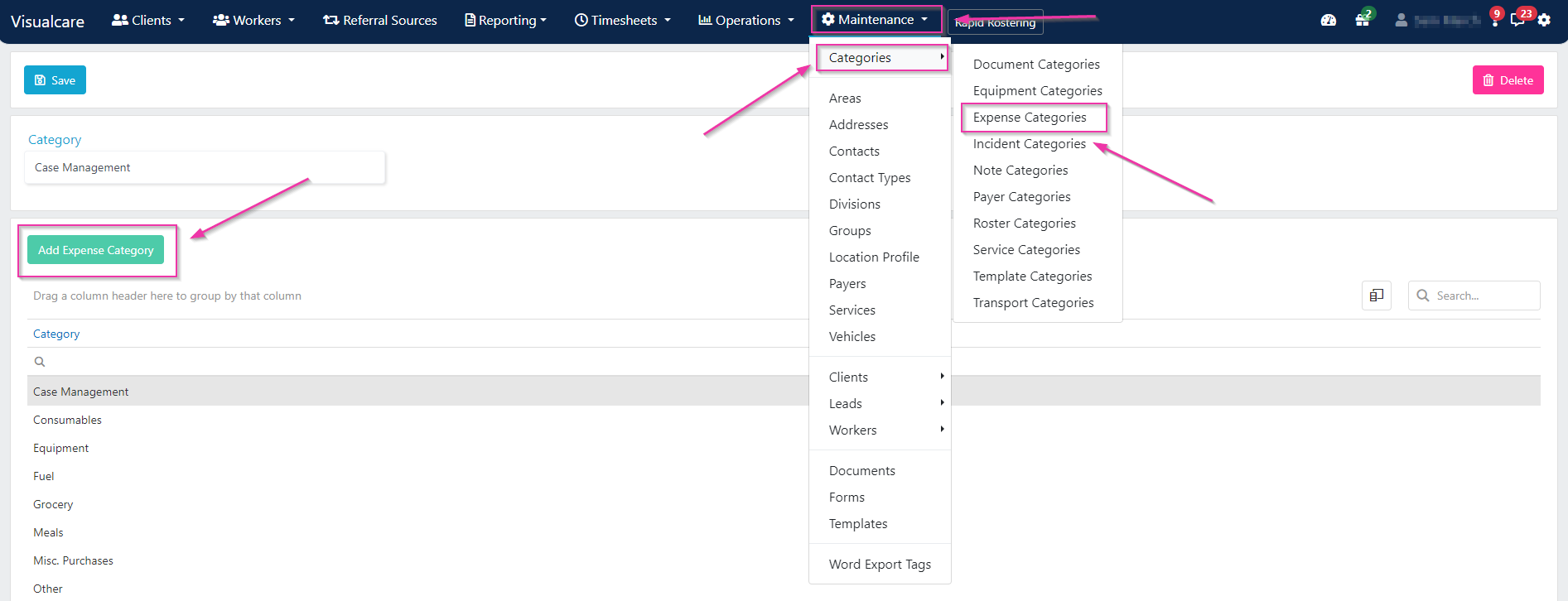The image size is (1568, 601).
Task: Select Templates menu item
Action: (858, 523)
